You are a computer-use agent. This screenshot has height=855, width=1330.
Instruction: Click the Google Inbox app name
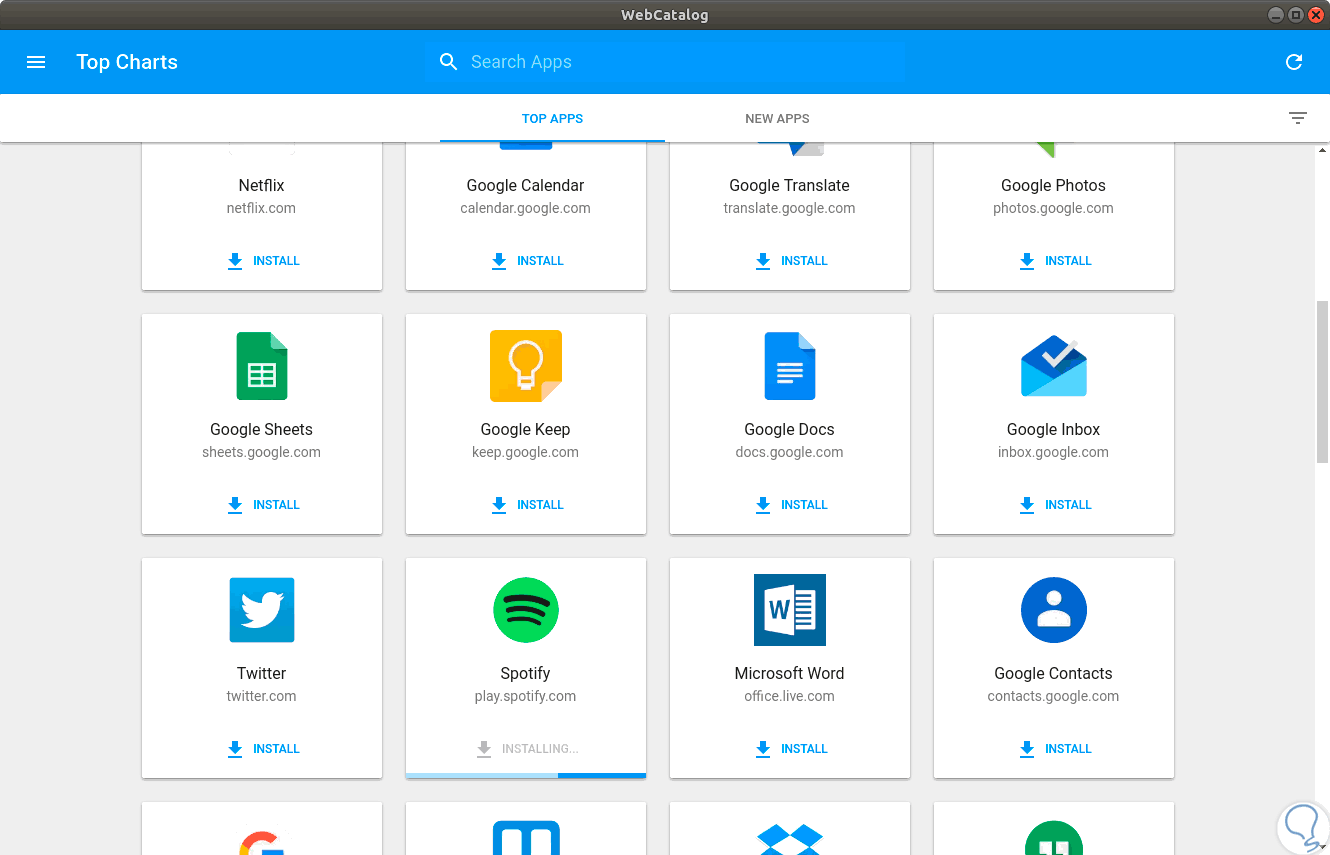click(1054, 429)
